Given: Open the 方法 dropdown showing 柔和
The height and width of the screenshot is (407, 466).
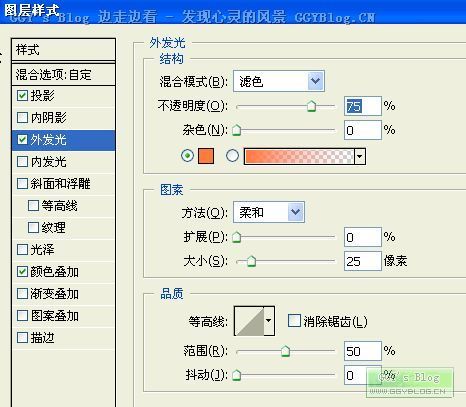Looking at the screenshot, I should click(x=269, y=212).
